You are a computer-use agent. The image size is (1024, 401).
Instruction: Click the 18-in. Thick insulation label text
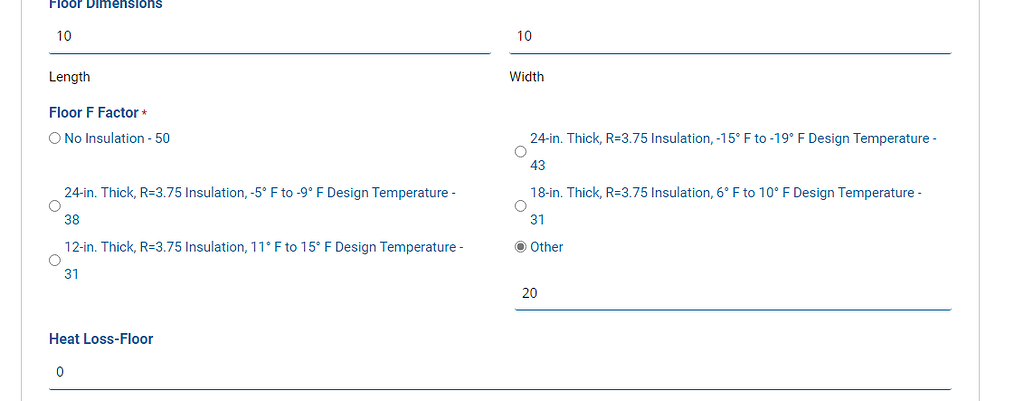point(725,193)
